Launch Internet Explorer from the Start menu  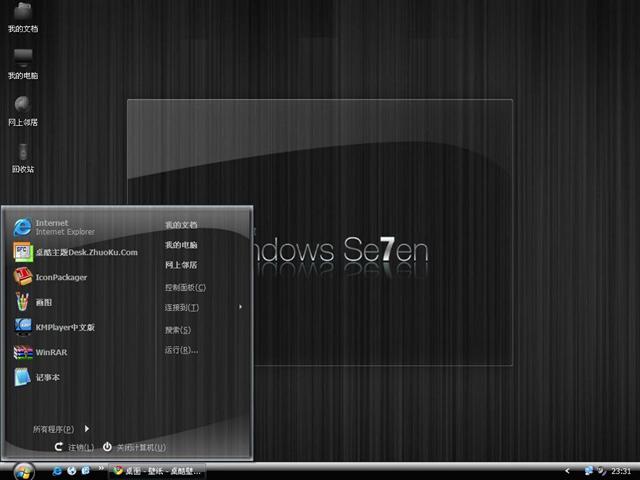(x=54, y=227)
